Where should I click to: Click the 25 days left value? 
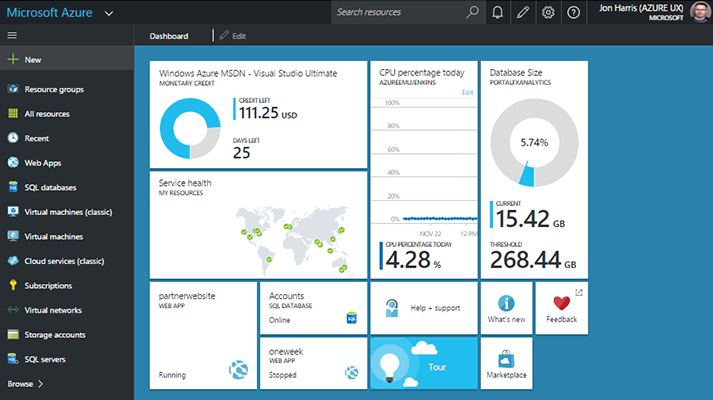pyautogui.click(x=241, y=153)
